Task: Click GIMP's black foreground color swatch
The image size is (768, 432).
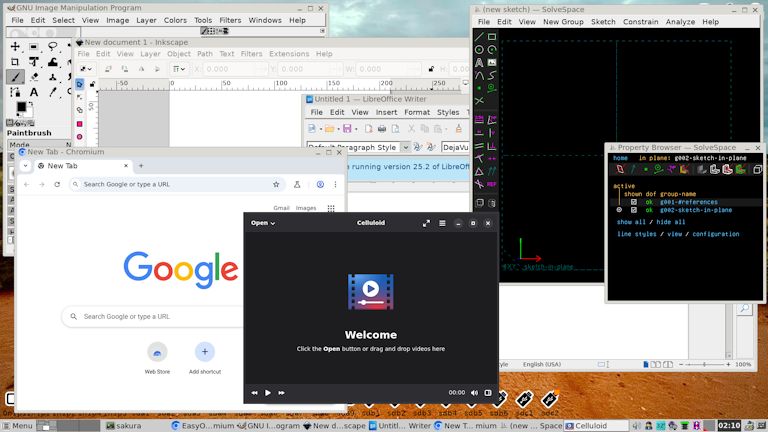Action: click(x=21, y=106)
